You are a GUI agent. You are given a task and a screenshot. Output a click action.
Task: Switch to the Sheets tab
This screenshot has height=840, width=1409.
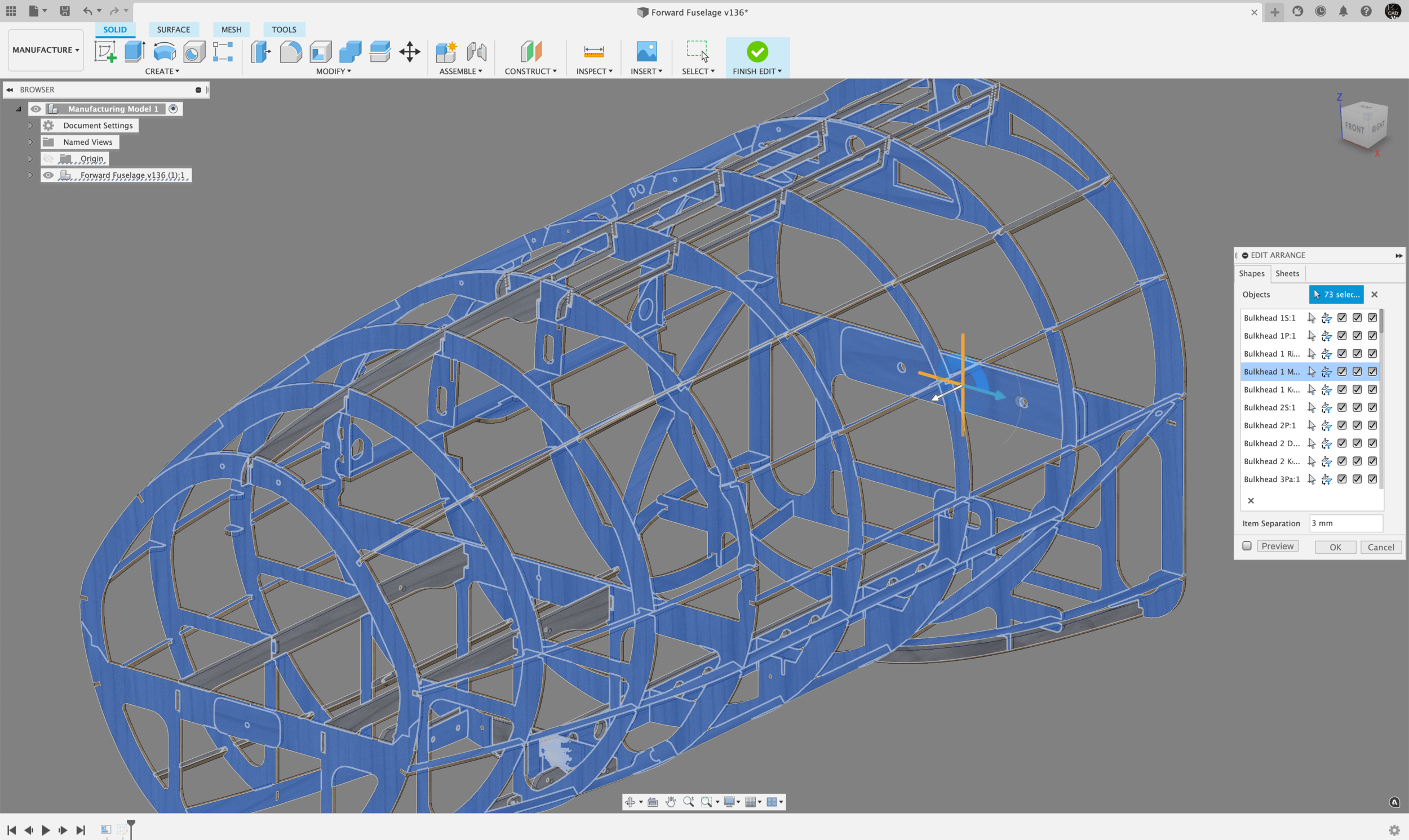[1287, 273]
